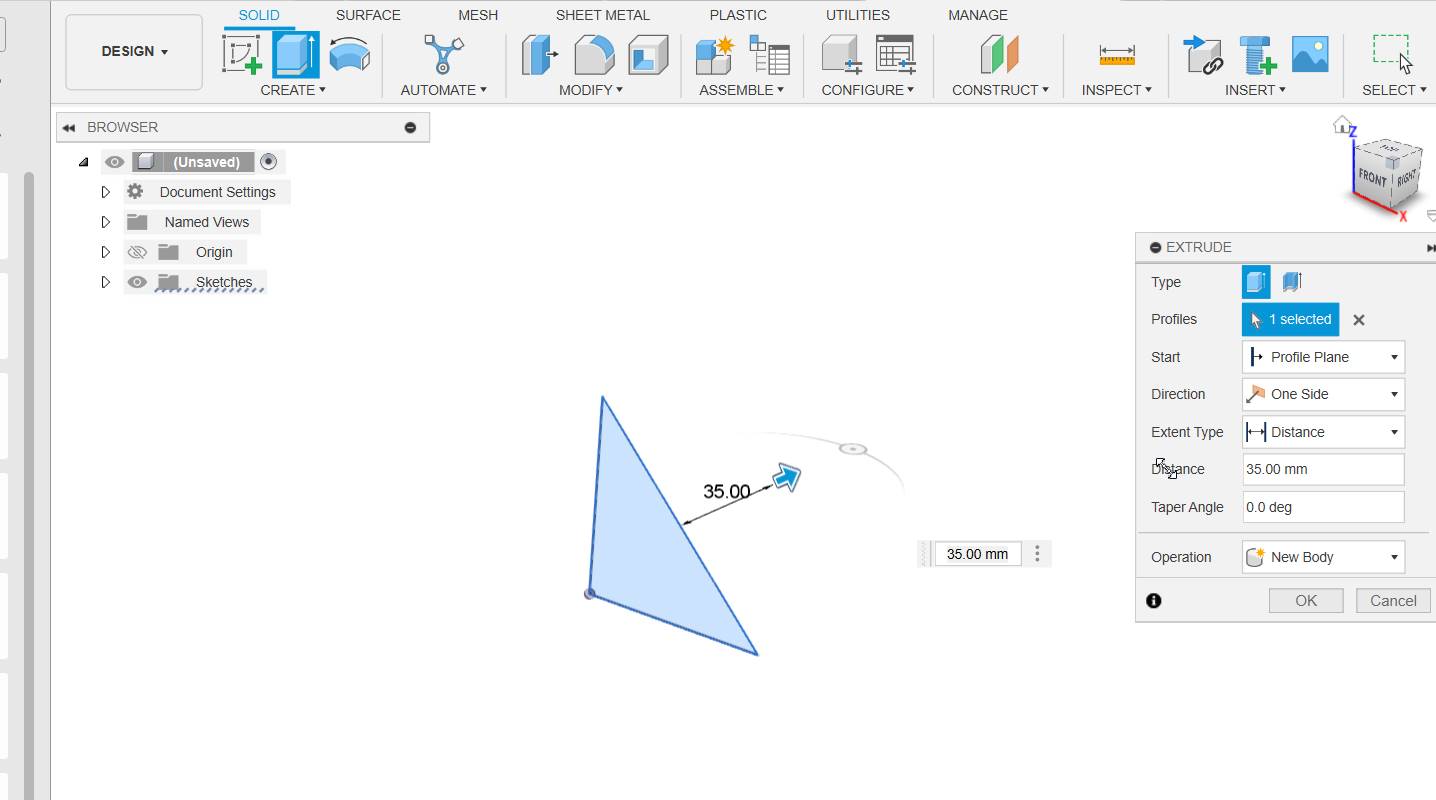
Task: Open the Start Profile Plane dropdown
Action: tap(1323, 357)
